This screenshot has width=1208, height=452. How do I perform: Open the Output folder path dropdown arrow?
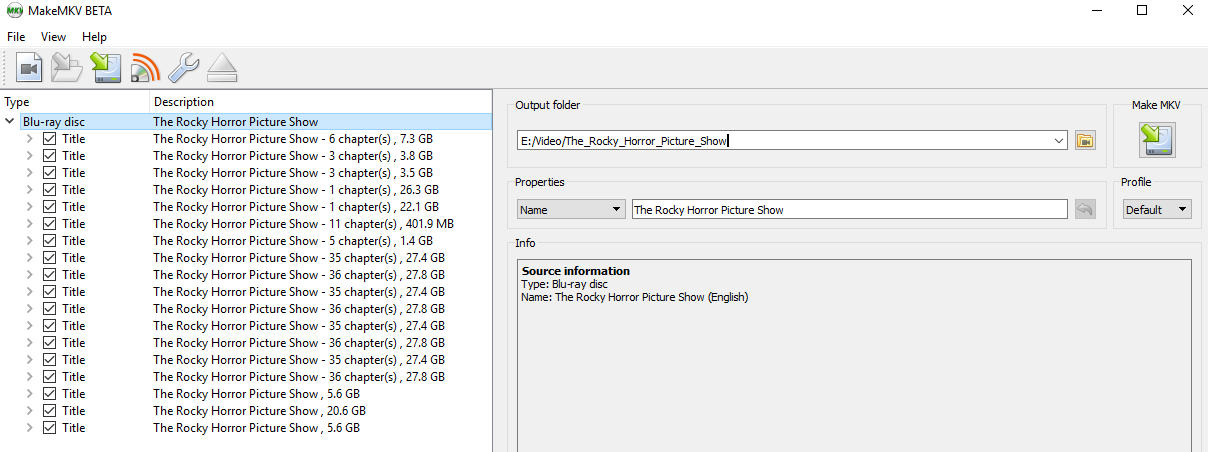click(x=1059, y=141)
